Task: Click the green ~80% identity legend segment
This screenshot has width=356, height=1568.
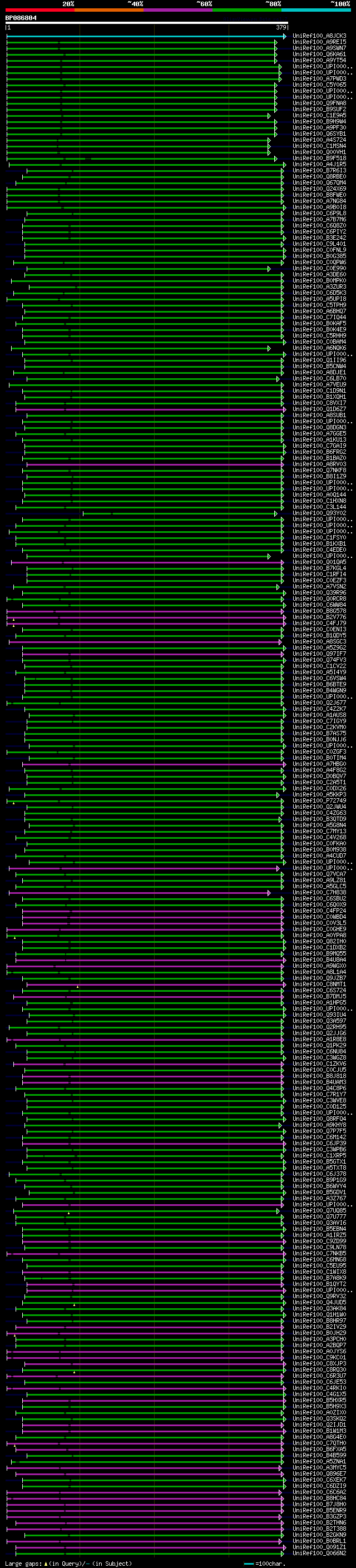Action: 246,10
